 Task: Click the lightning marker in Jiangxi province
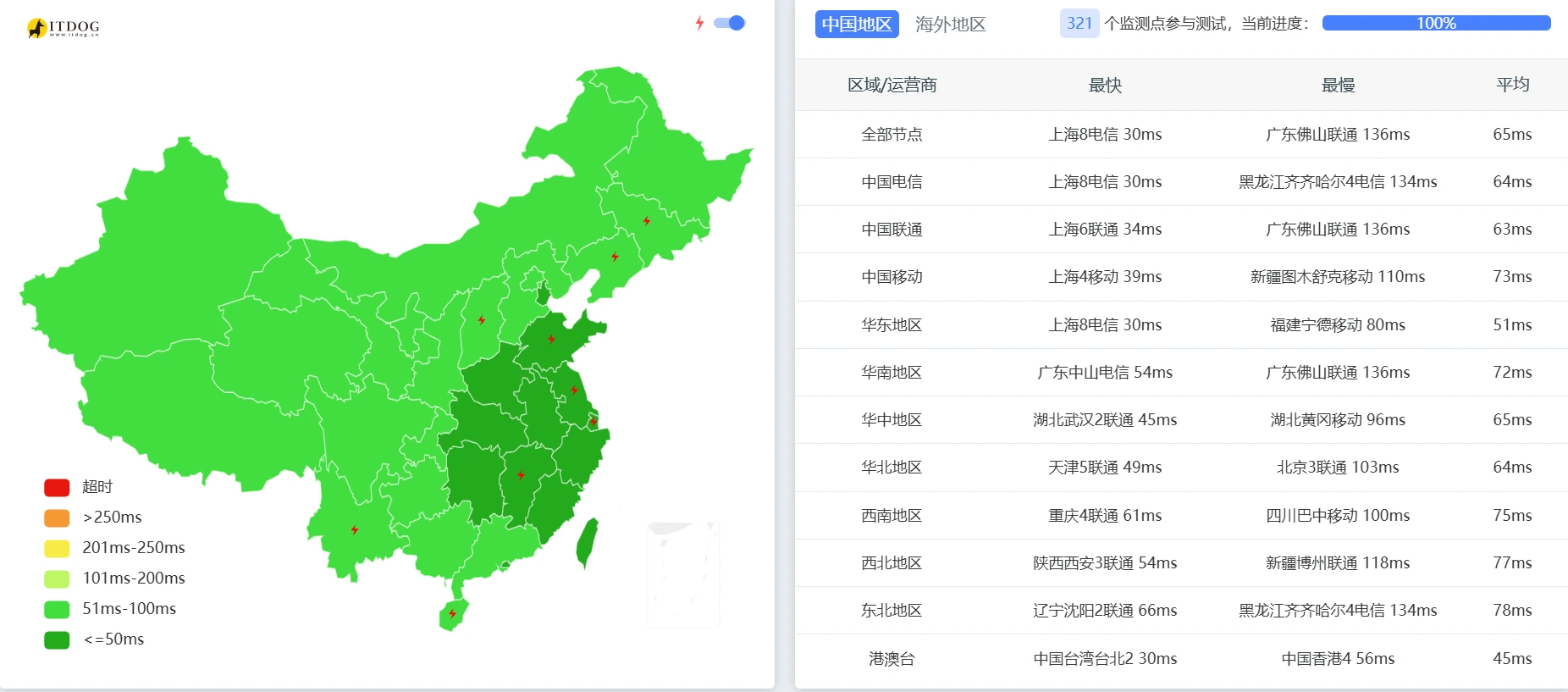(521, 475)
